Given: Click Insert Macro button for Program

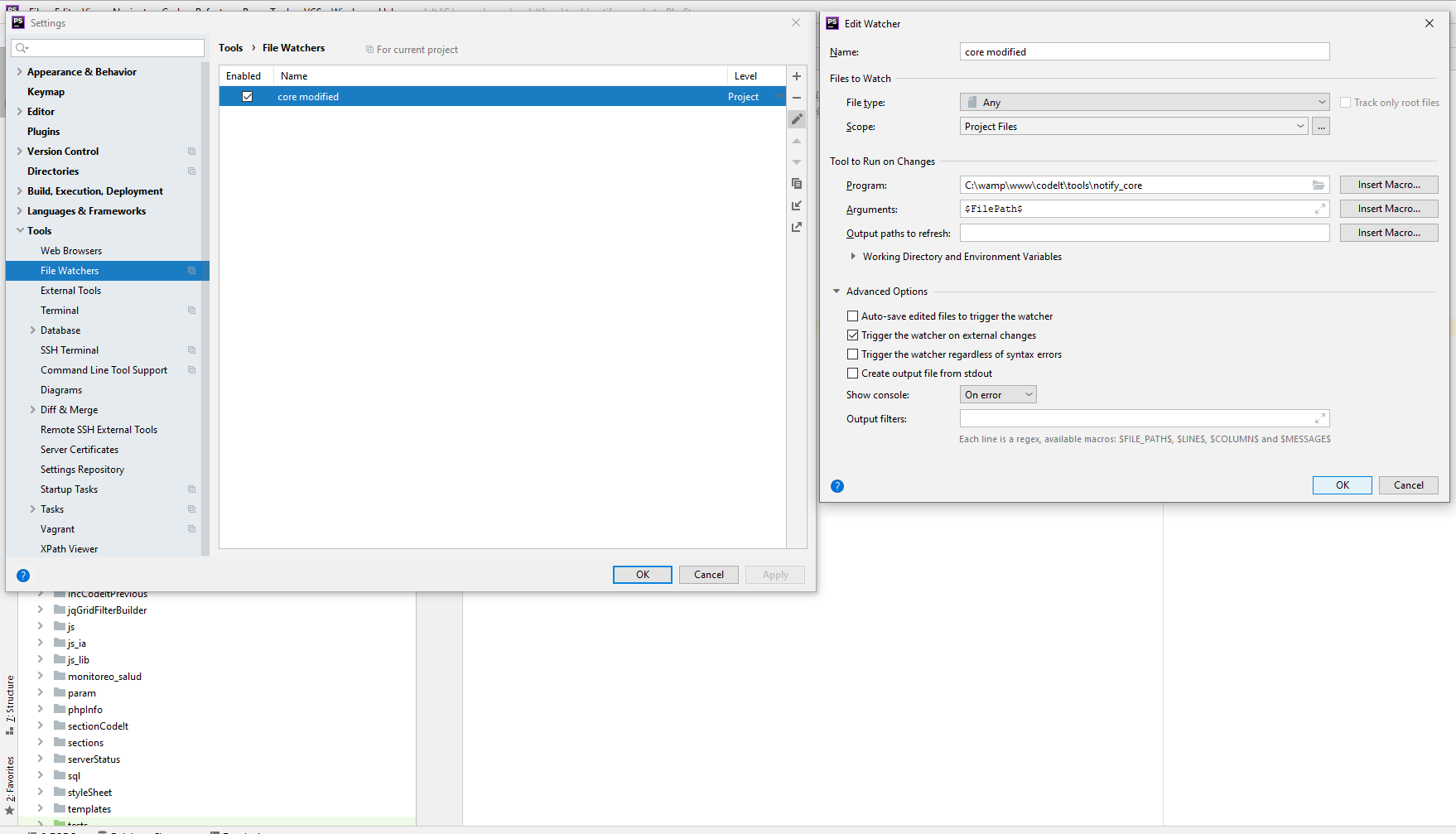Looking at the screenshot, I should [x=1388, y=185].
